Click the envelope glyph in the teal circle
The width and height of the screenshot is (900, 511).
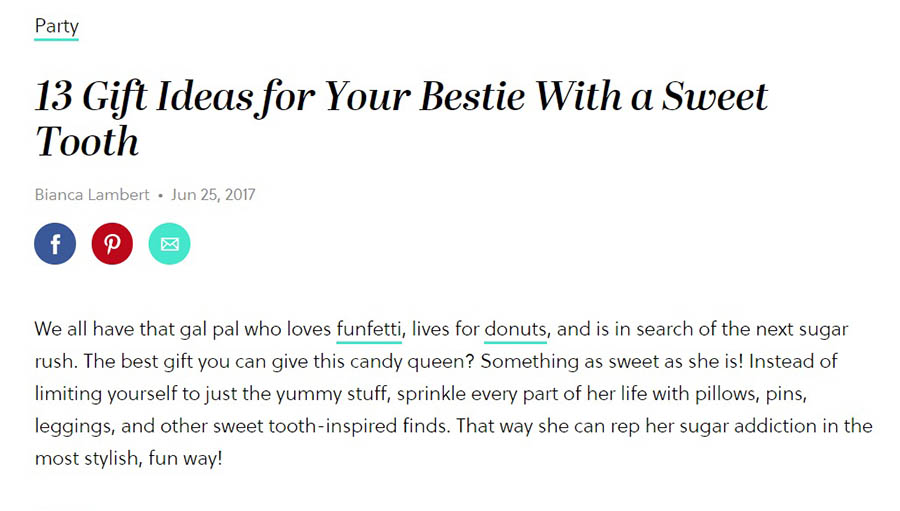click(x=169, y=244)
